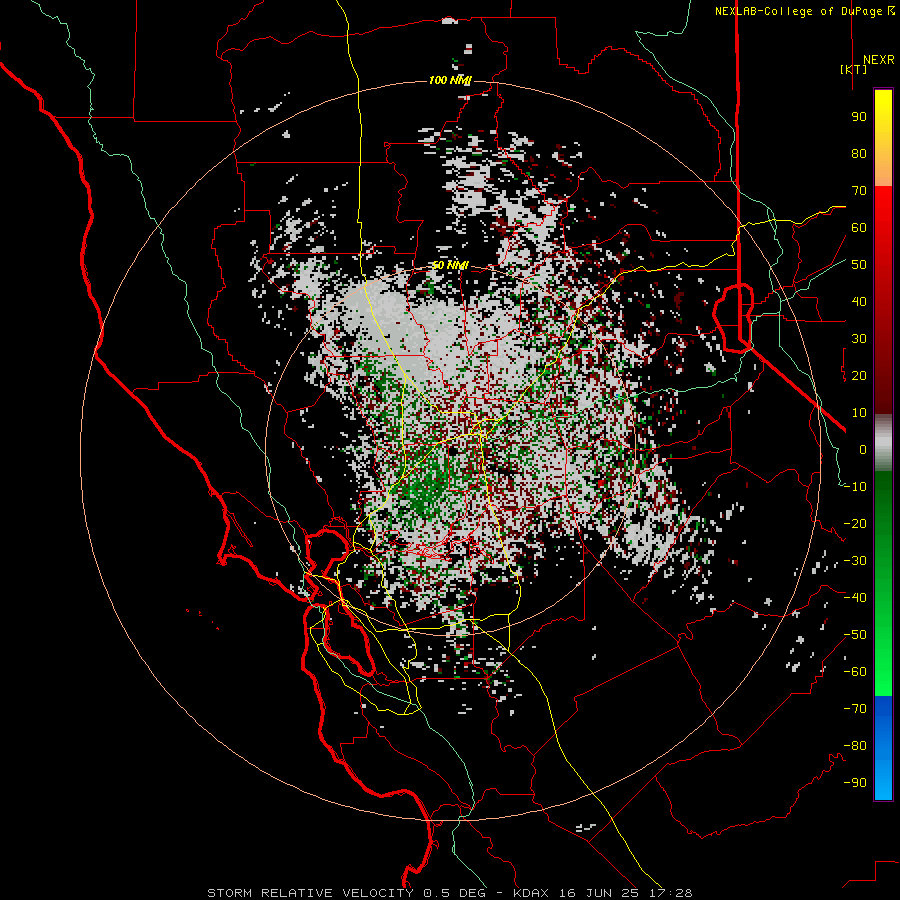Click the -40 scale value
Image resolution: width=900 pixels, height=900 pixels.
click(x=855, y=598)
